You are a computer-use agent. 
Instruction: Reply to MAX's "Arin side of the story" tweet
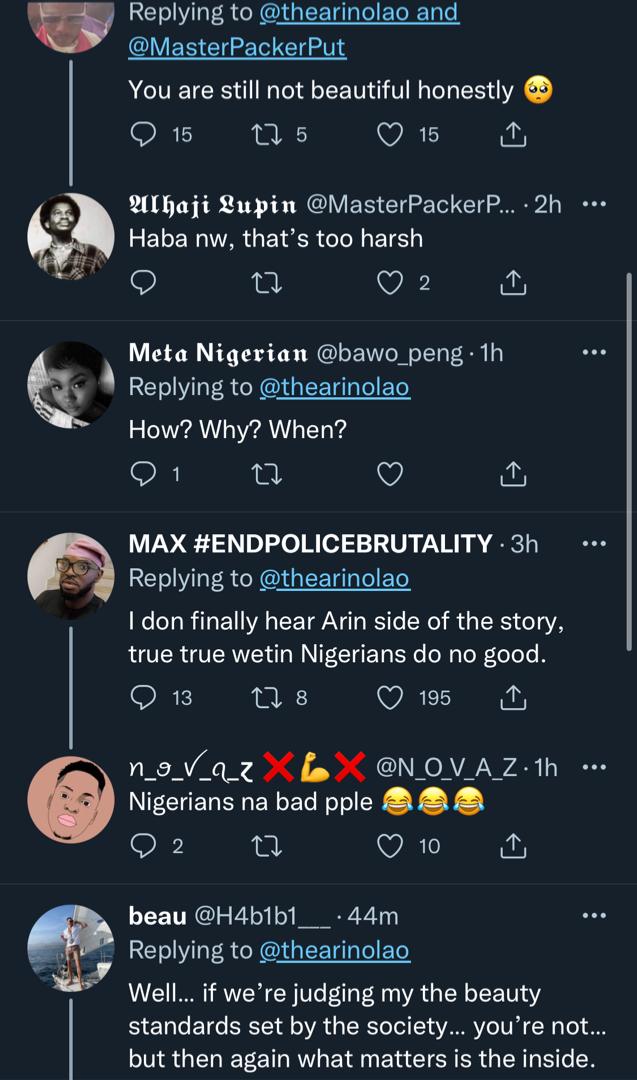[143, 697]
